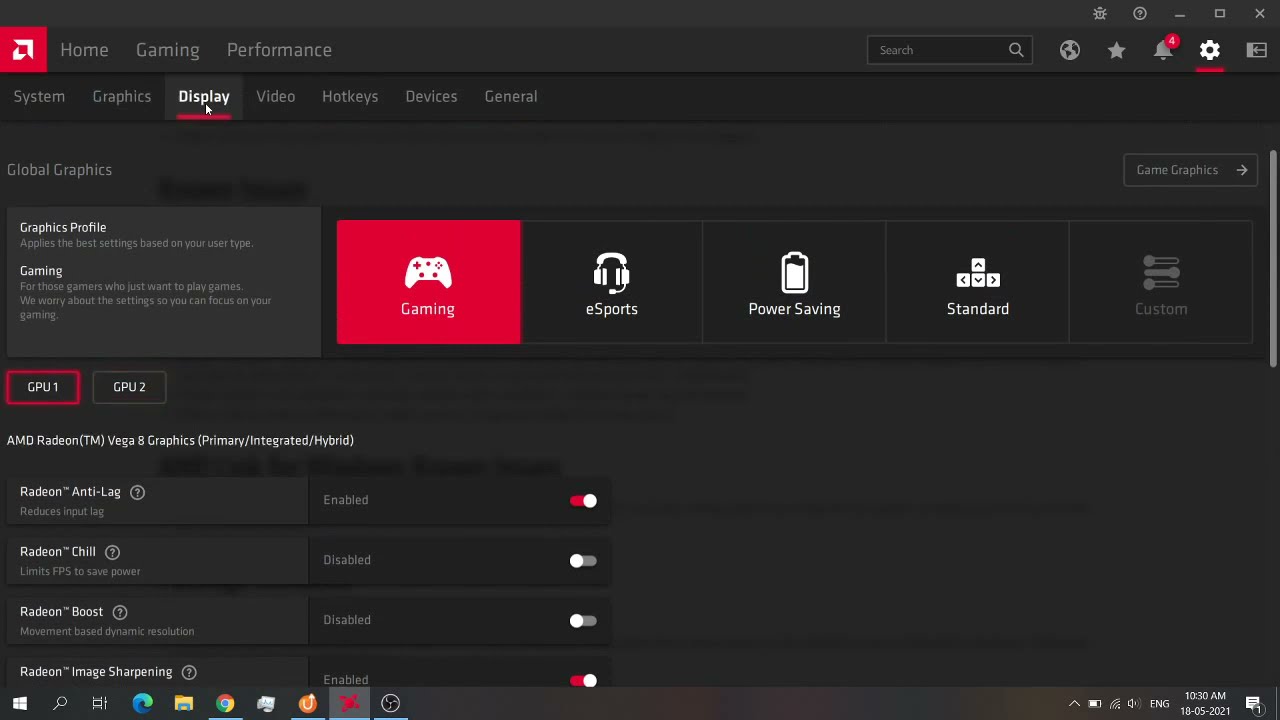Show help for Radeon Image Sharpening
The image size is (1280, 720).
coord(189,672)
